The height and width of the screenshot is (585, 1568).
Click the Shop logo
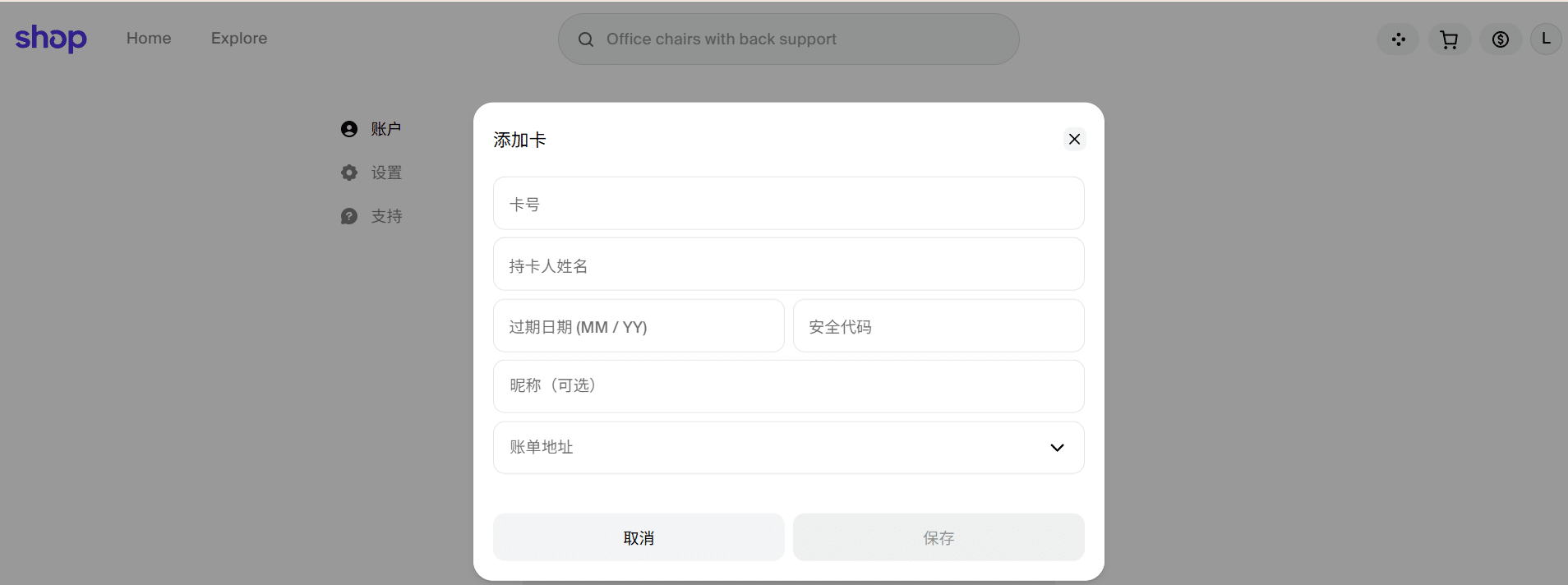[51, 38]
